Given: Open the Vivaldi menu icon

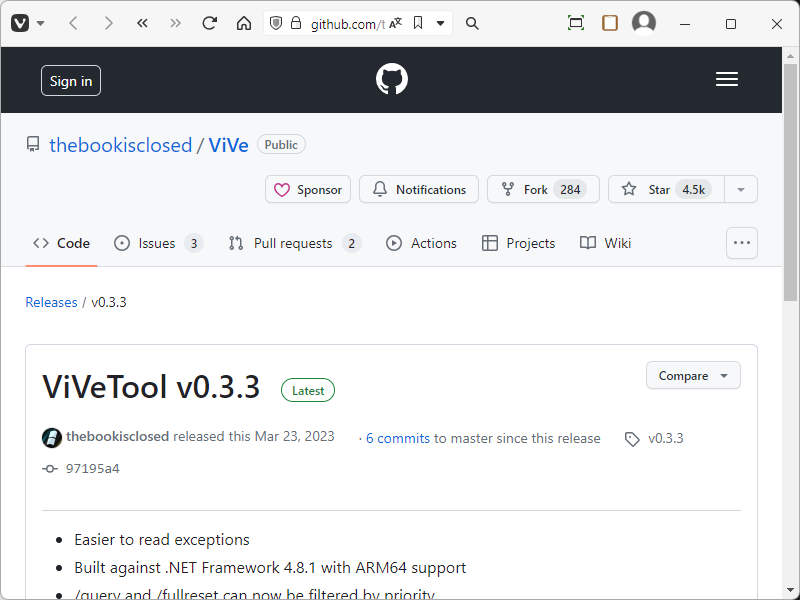Looking at the screenshot, I should tap(20, 23).
